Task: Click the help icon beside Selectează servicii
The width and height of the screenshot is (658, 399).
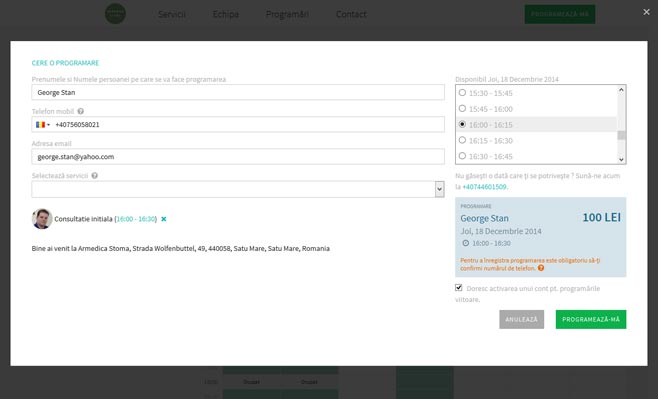Action: [x=95, y=175]
